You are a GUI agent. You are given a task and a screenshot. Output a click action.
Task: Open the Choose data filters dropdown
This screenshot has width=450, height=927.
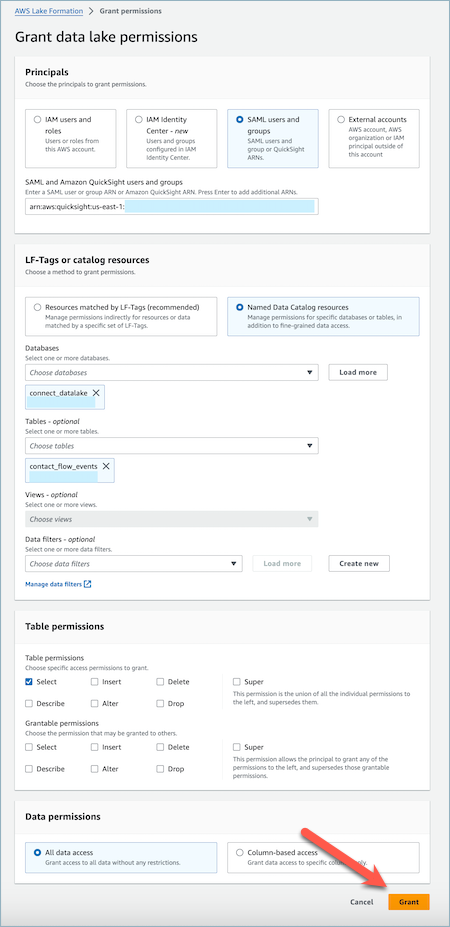coord(134,563)
